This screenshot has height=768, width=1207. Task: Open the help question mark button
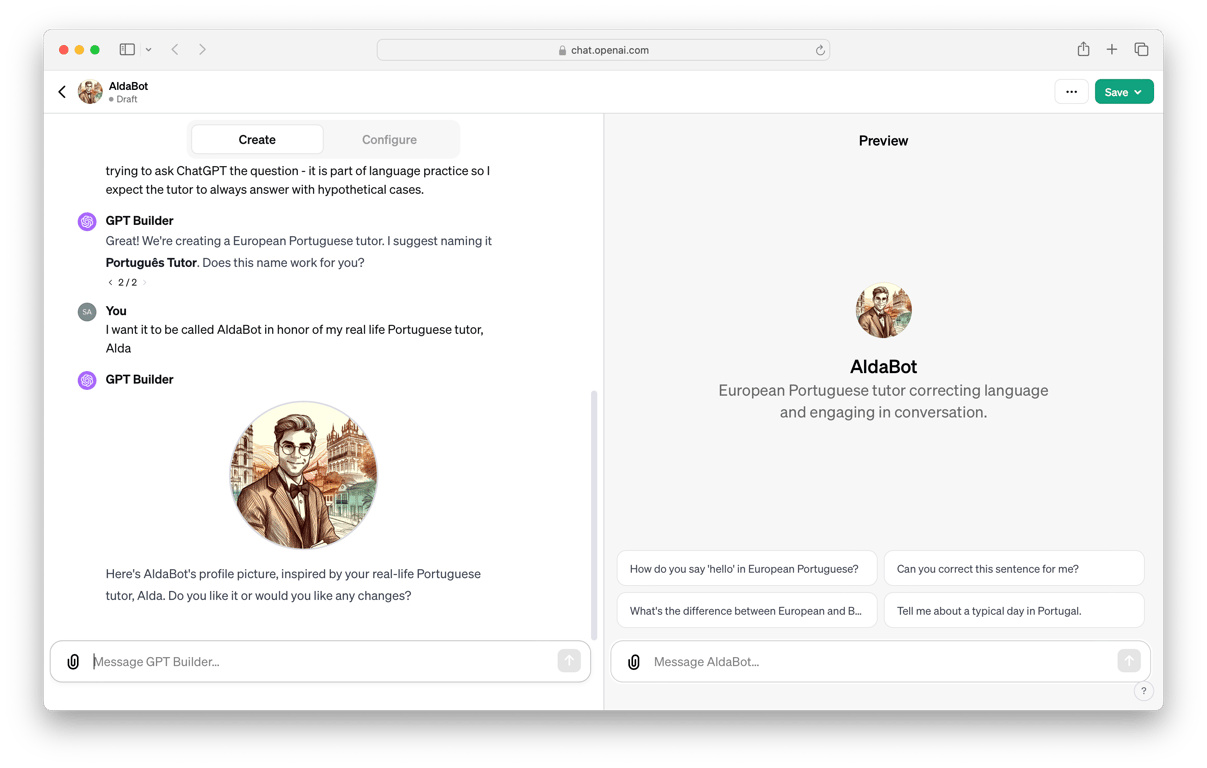[x=1144, y=691]
